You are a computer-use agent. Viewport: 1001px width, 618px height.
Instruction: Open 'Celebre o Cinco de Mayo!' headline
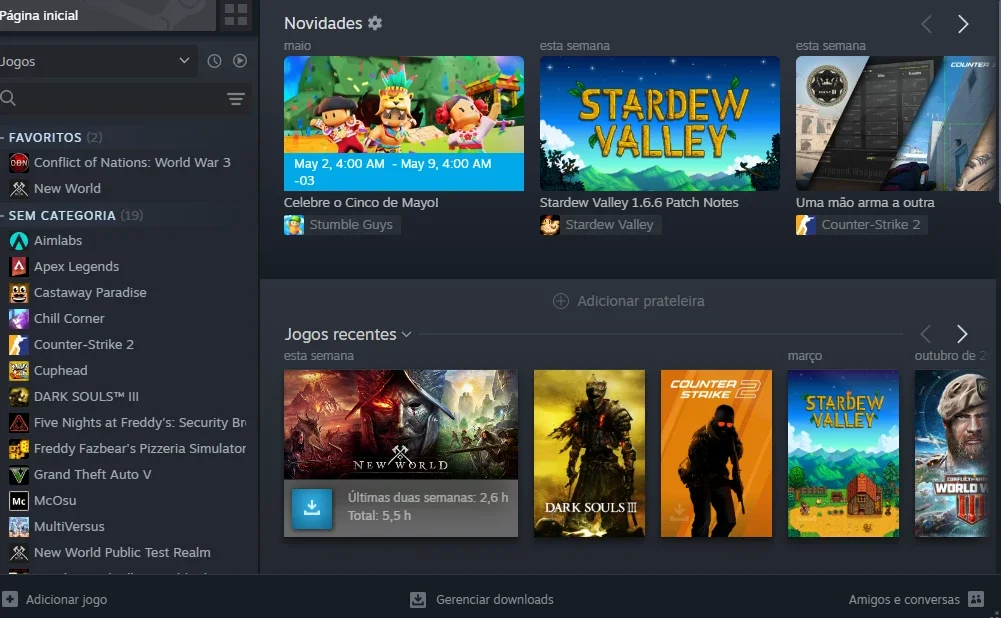coord(361,202)
